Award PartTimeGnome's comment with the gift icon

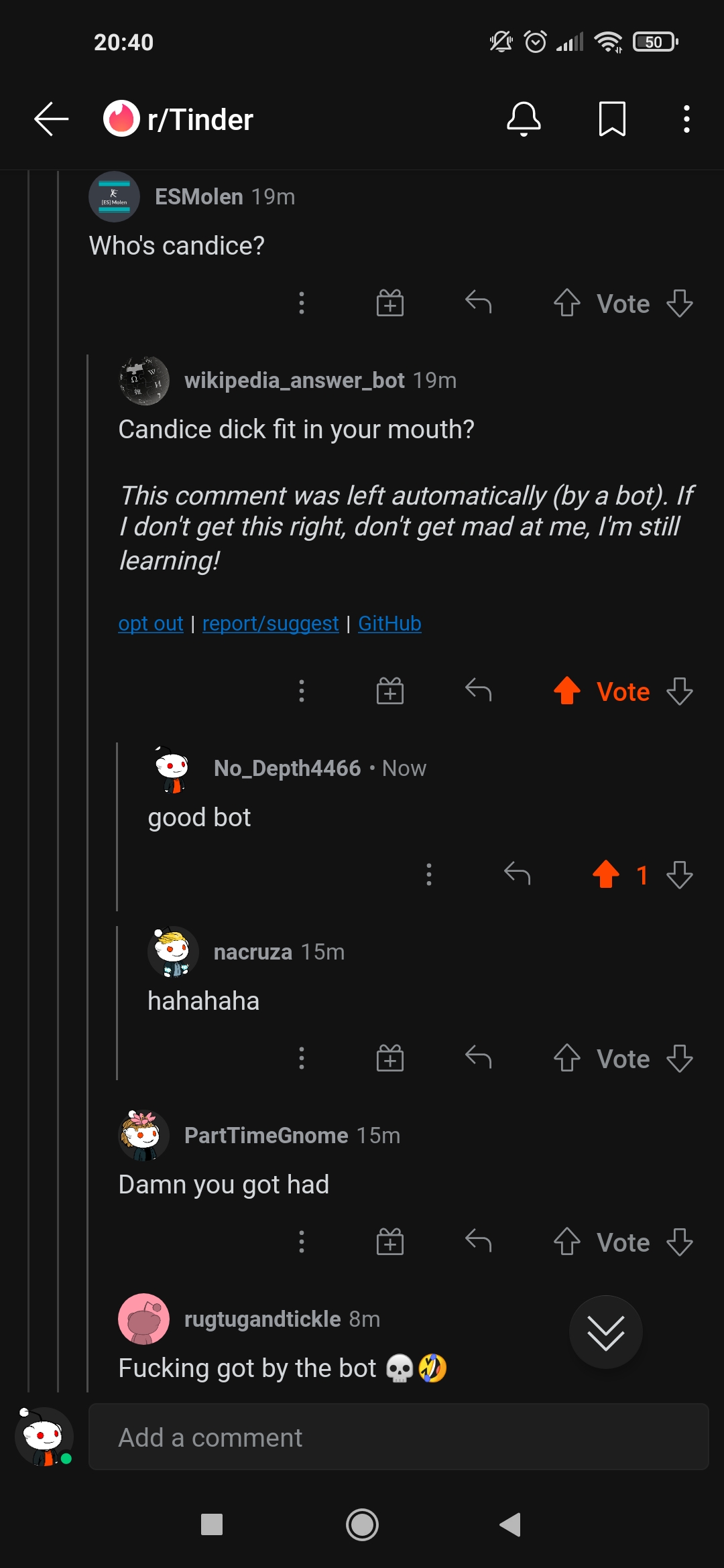pyautogui.click(x=390, y=1242)
